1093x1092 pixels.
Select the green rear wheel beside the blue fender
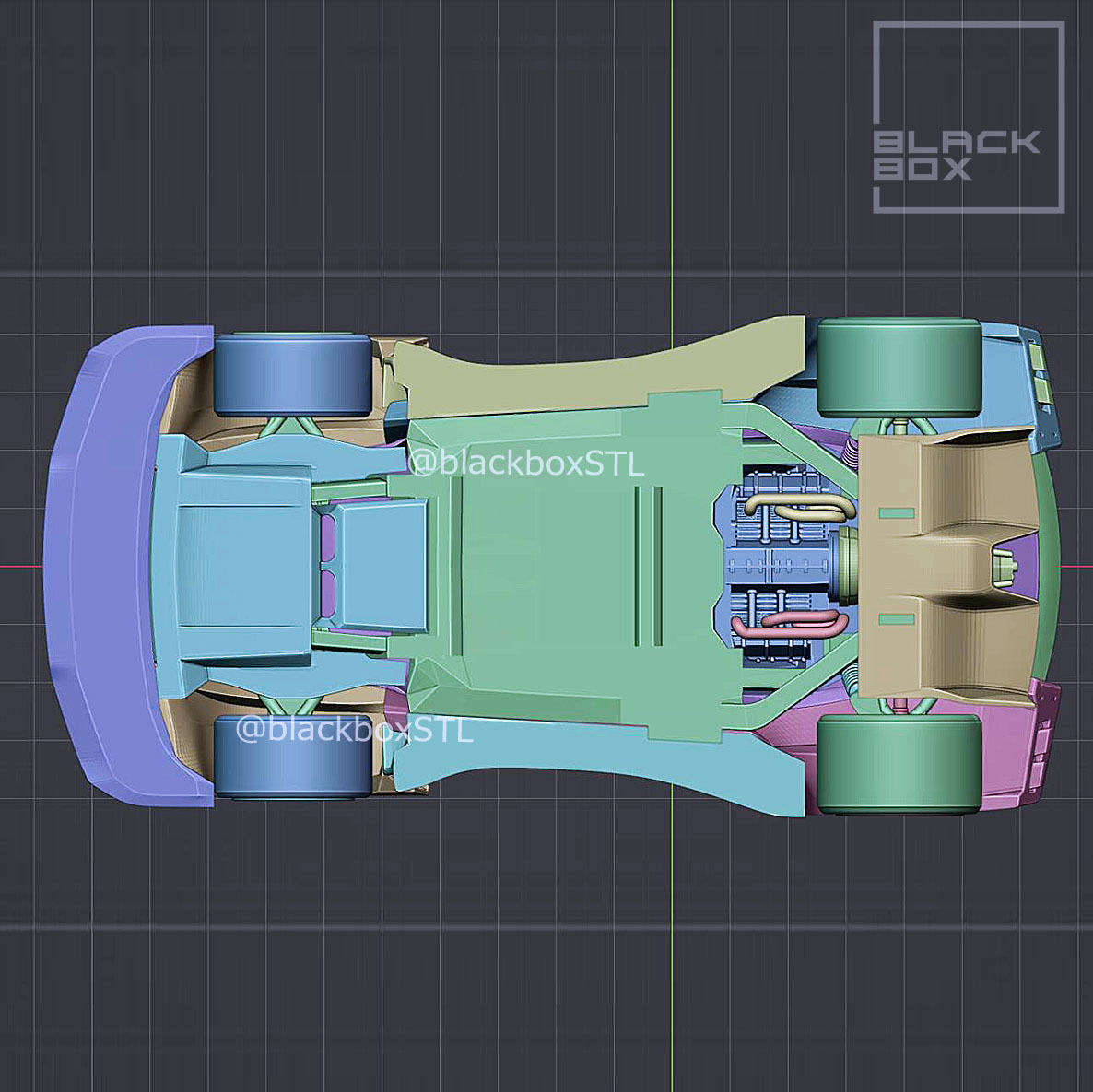(899, 368)
